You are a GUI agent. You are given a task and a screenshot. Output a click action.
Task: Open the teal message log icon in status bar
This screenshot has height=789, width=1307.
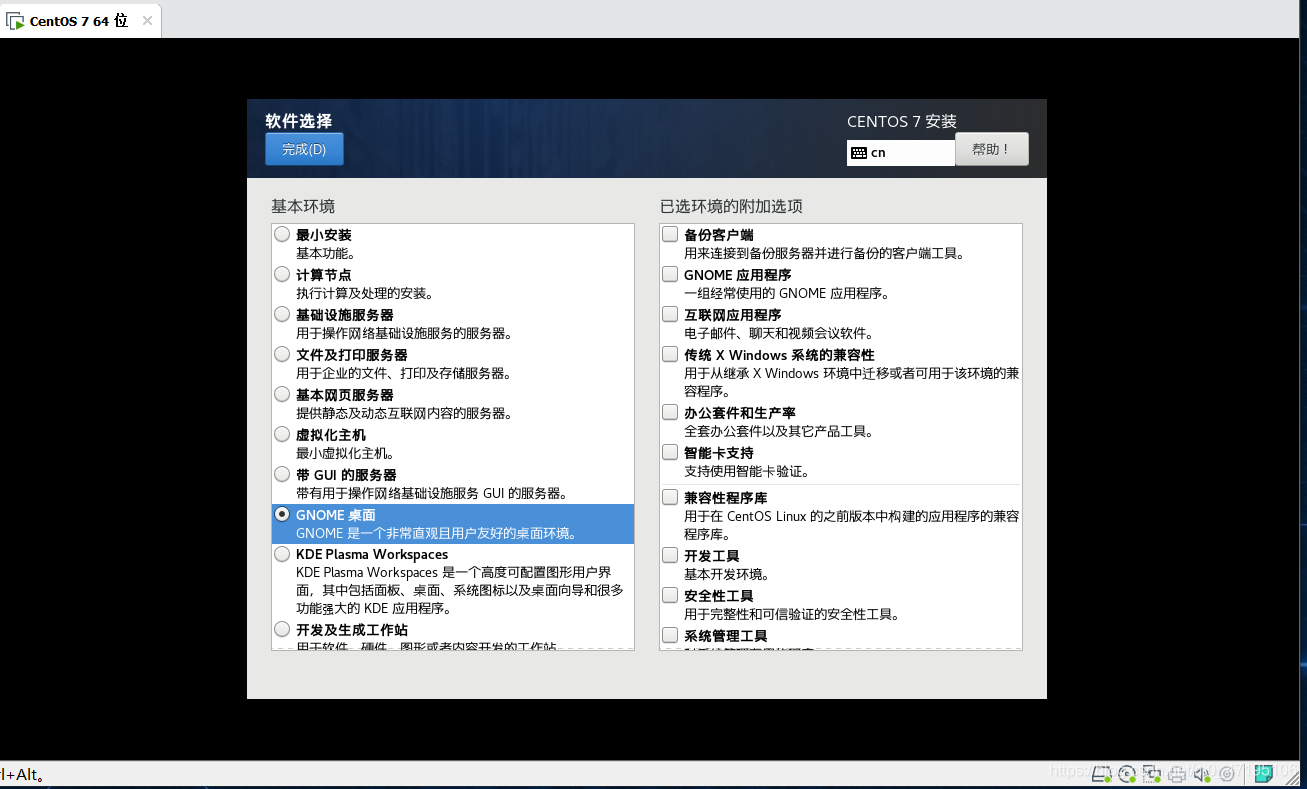point(1264,773)
